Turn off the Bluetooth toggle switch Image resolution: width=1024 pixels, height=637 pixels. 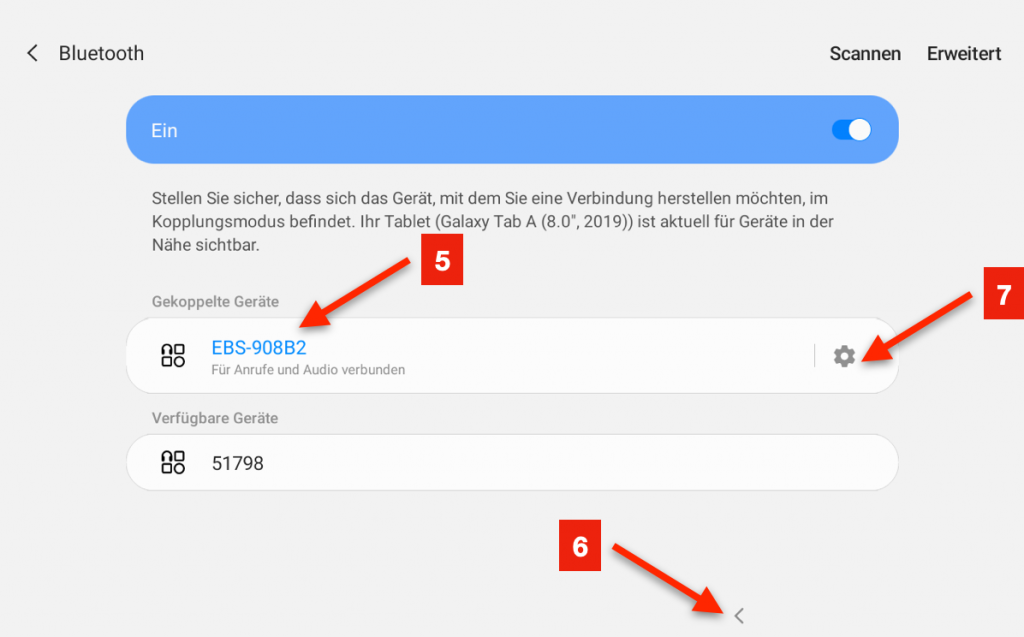click(851, 130)
